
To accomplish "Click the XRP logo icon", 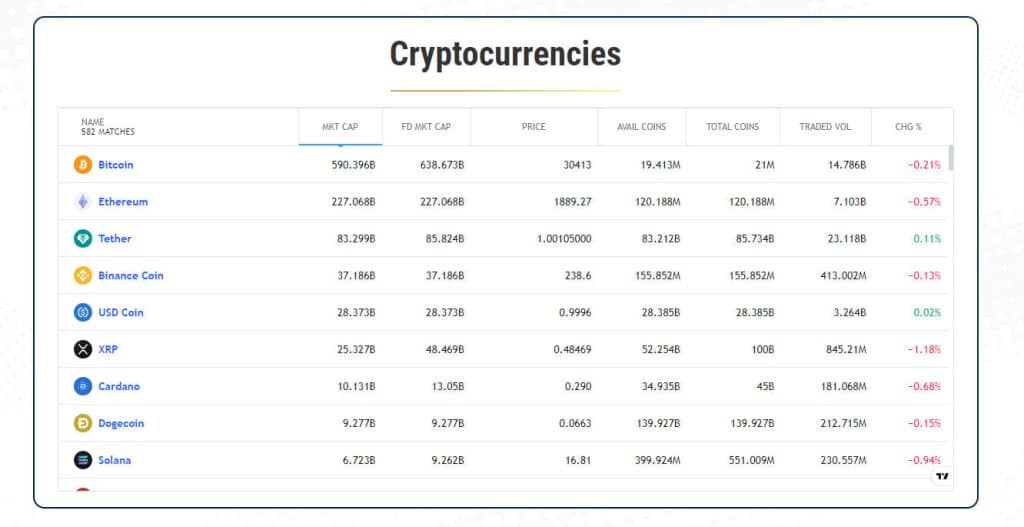I will tap(83, 350).
